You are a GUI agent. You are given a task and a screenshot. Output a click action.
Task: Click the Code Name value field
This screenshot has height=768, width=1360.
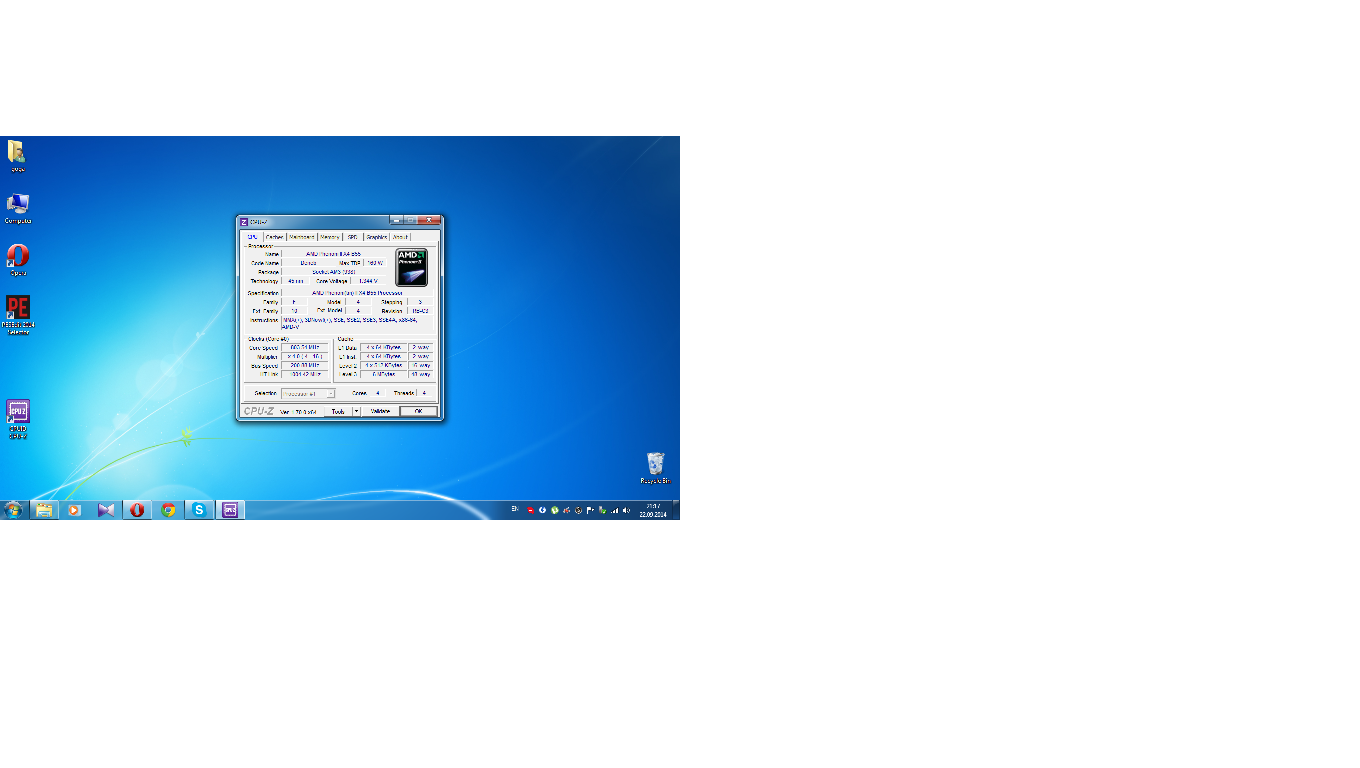point(308,263)
